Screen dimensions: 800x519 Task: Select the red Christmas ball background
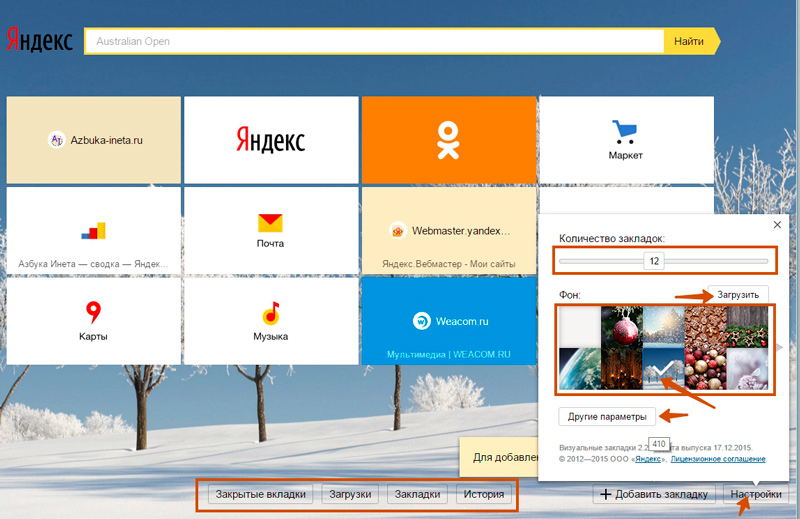pos(622,327)
